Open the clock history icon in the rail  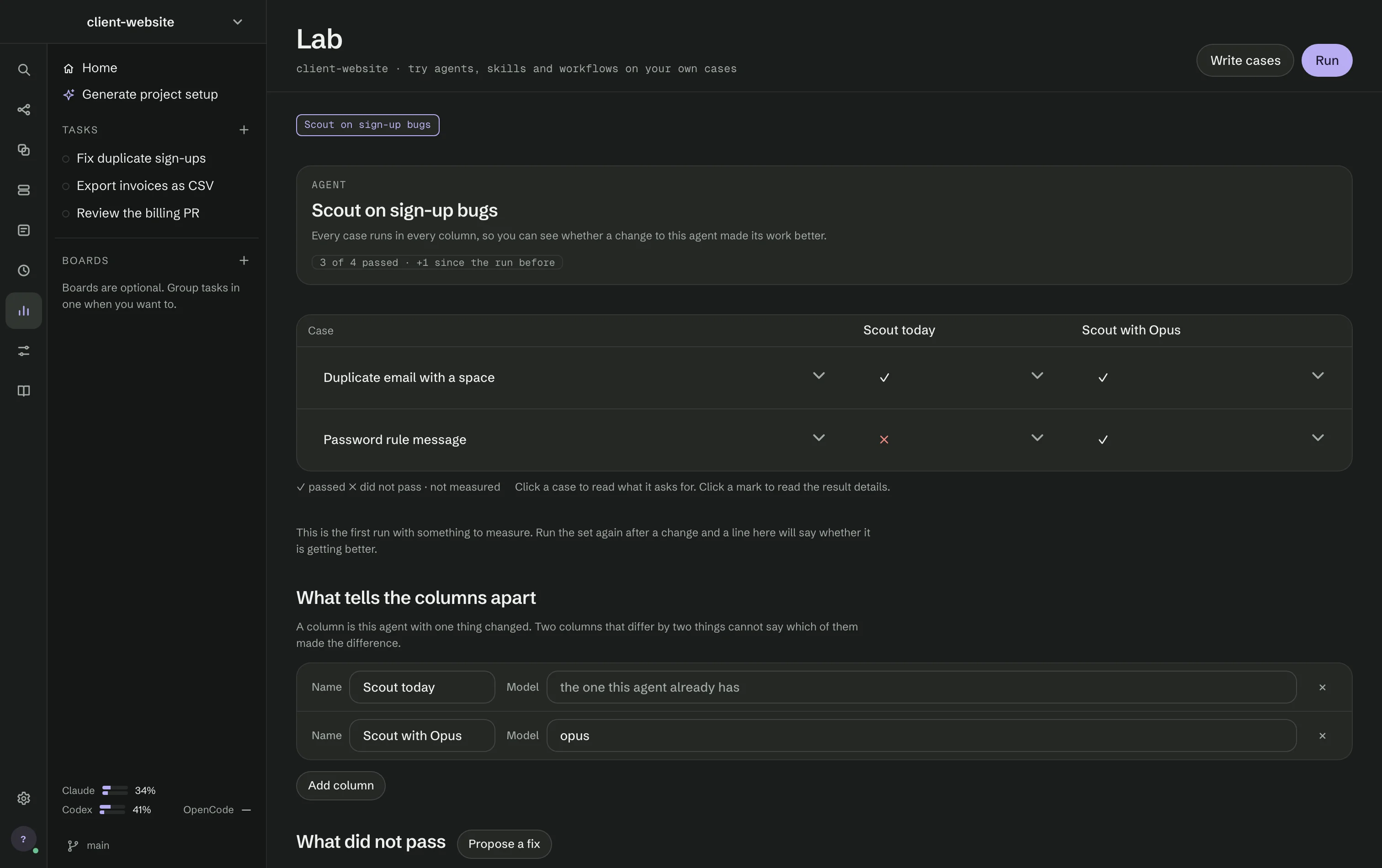23,270
